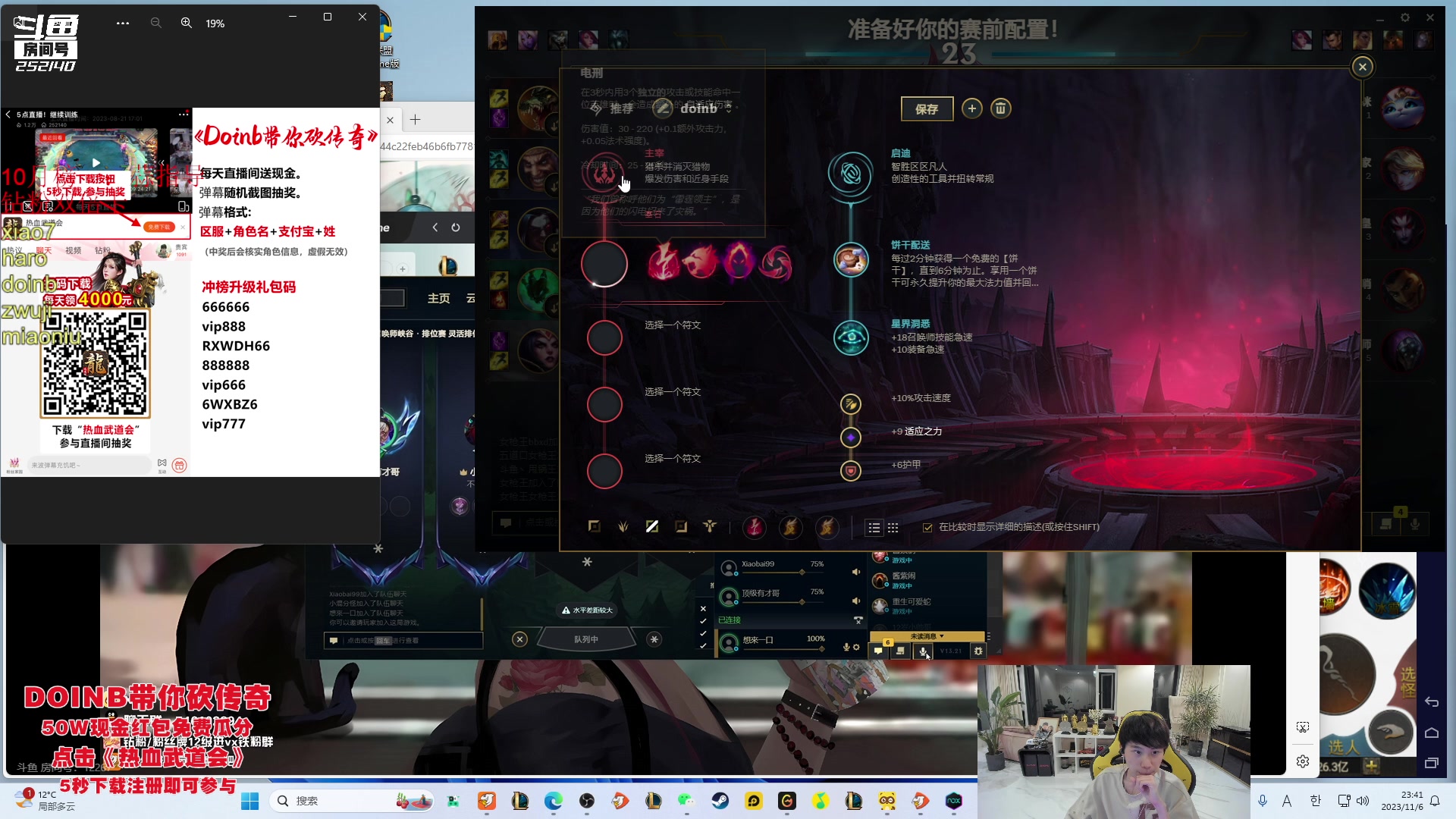The height and width of the screenshot is (819, 1456).
Task: Open the Photos viewer more options menu
Action: [x=123, y=23]
